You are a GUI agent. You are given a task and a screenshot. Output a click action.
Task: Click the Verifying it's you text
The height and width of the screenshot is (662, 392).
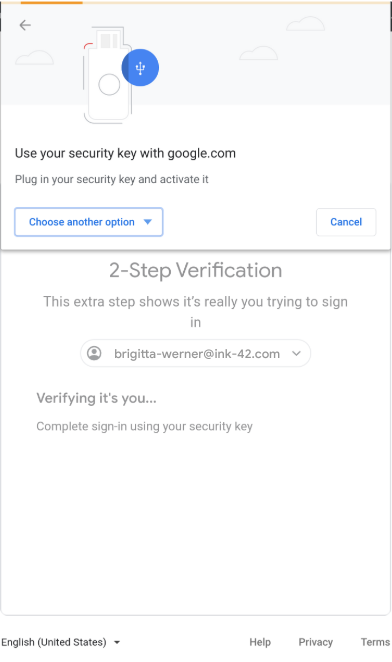pyautogui.click(x=96, y=398)
